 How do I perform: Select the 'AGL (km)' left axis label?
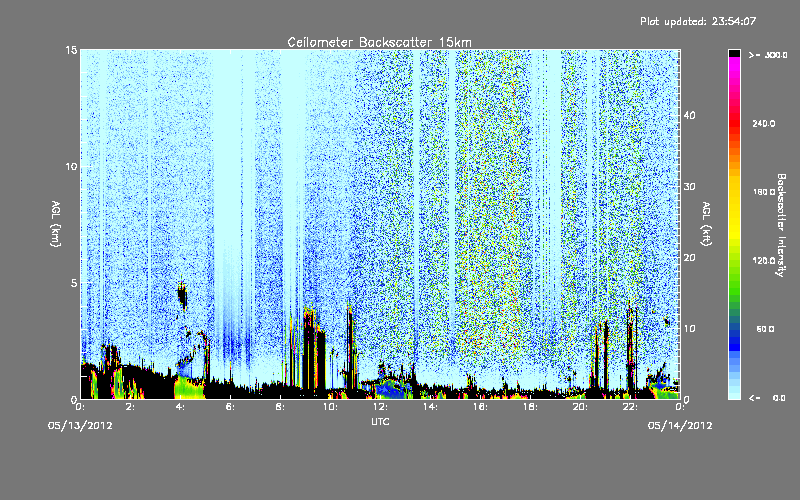(55, 223)
